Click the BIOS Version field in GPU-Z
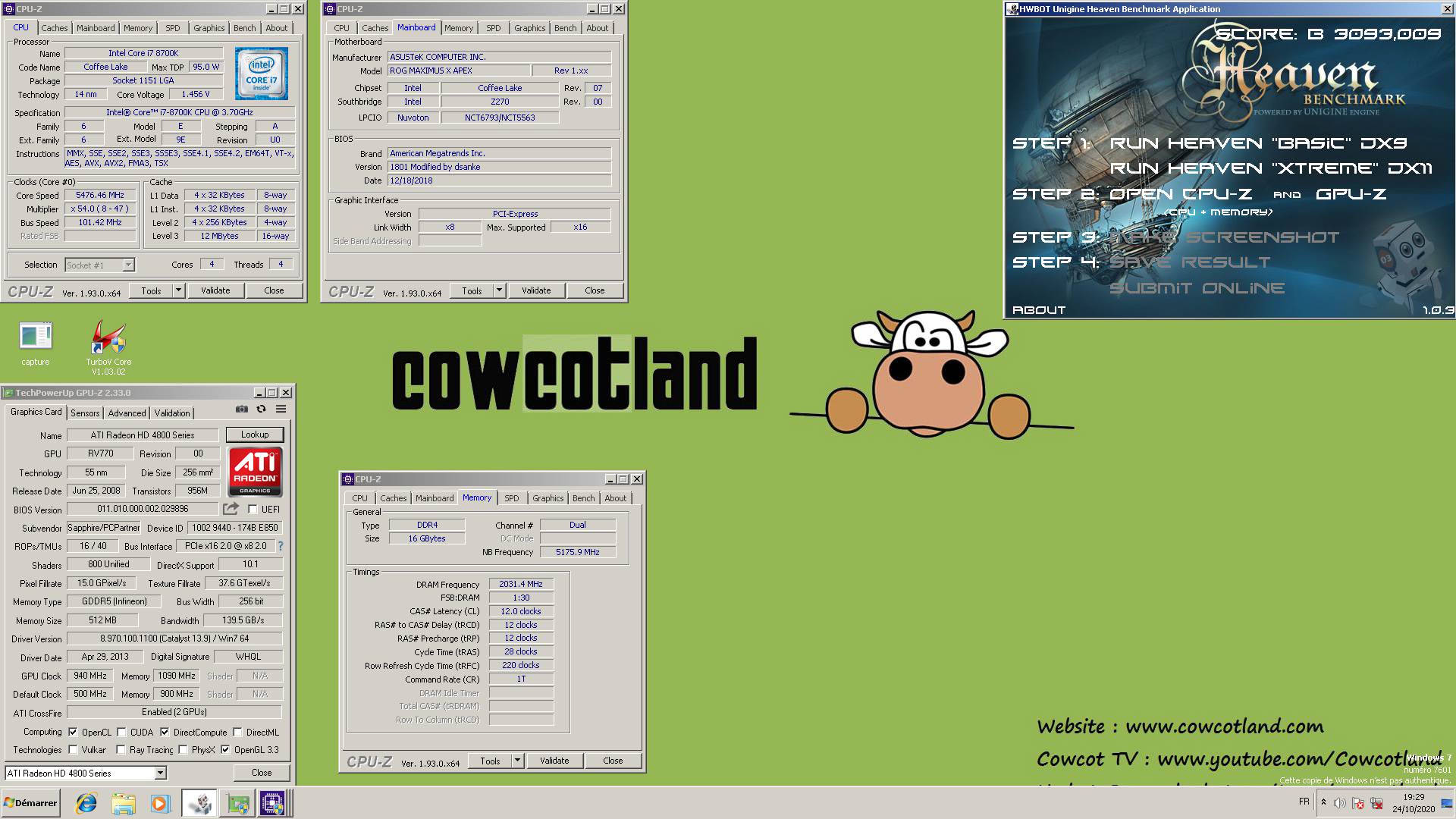The height and width of the screenshot is (819, 1456). tap(143, 509)
